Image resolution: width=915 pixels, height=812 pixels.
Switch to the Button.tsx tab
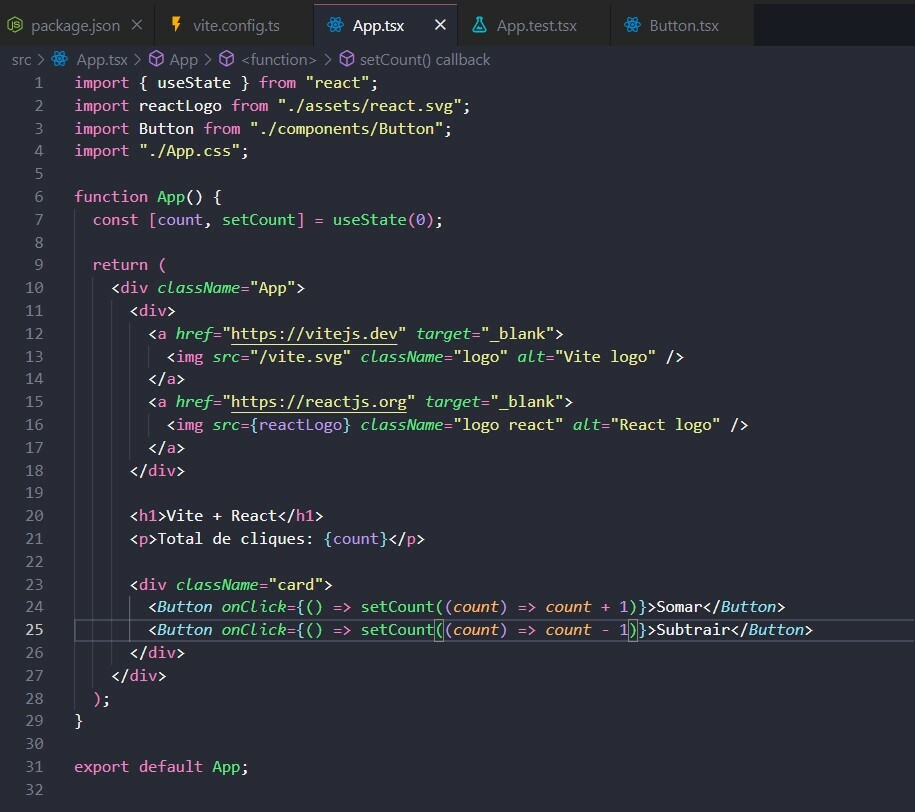click(684, 26)
